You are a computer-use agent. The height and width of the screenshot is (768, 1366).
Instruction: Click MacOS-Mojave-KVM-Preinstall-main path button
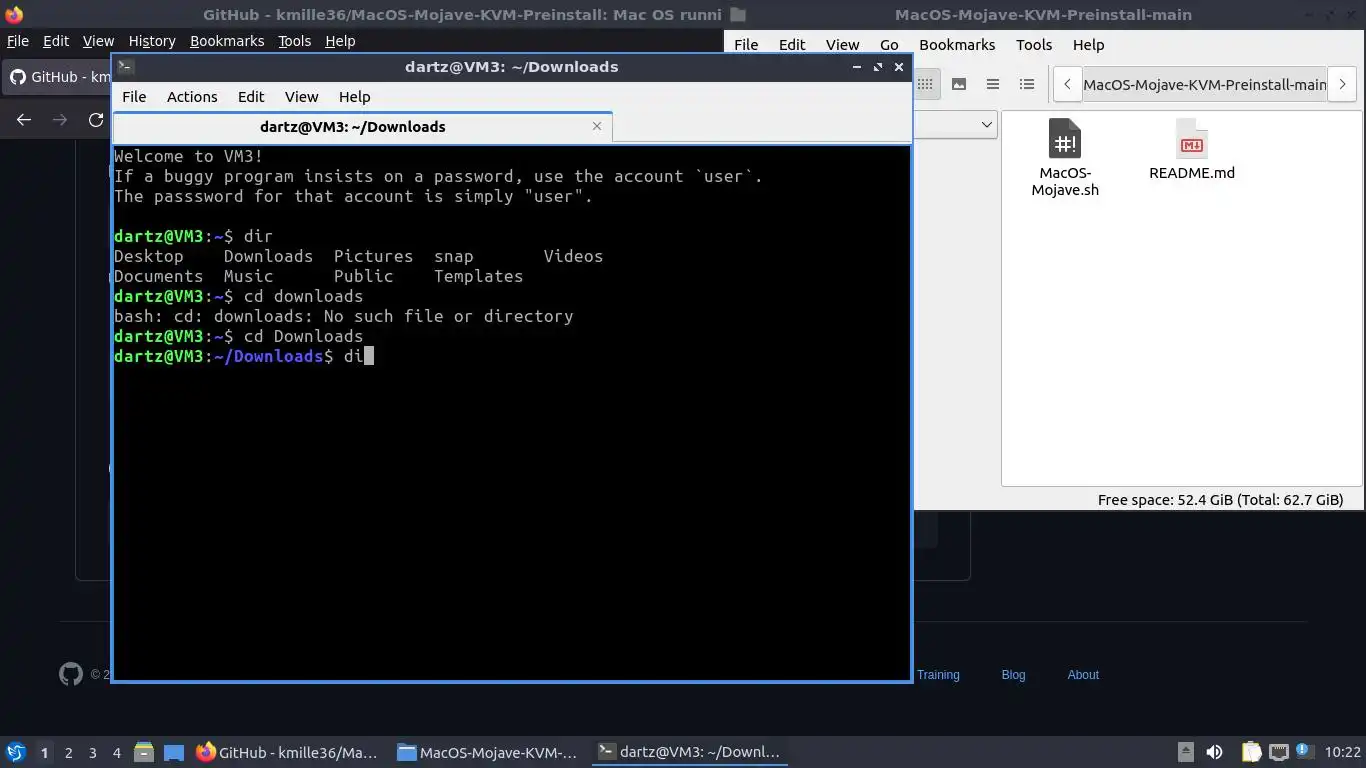[1204, 84]
